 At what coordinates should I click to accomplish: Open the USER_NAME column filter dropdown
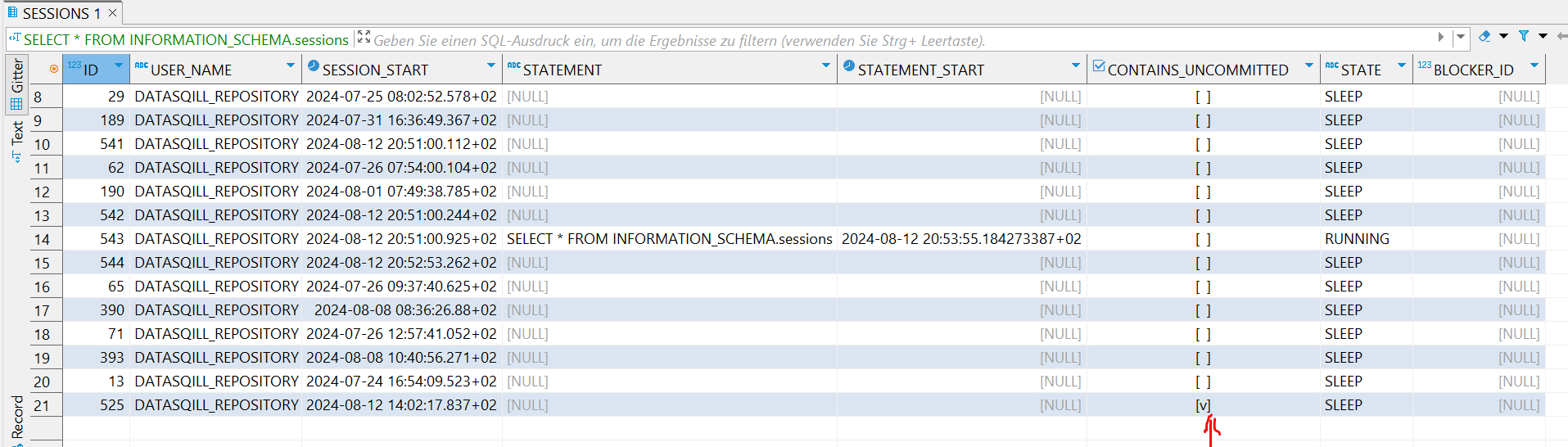coord(290,65)
